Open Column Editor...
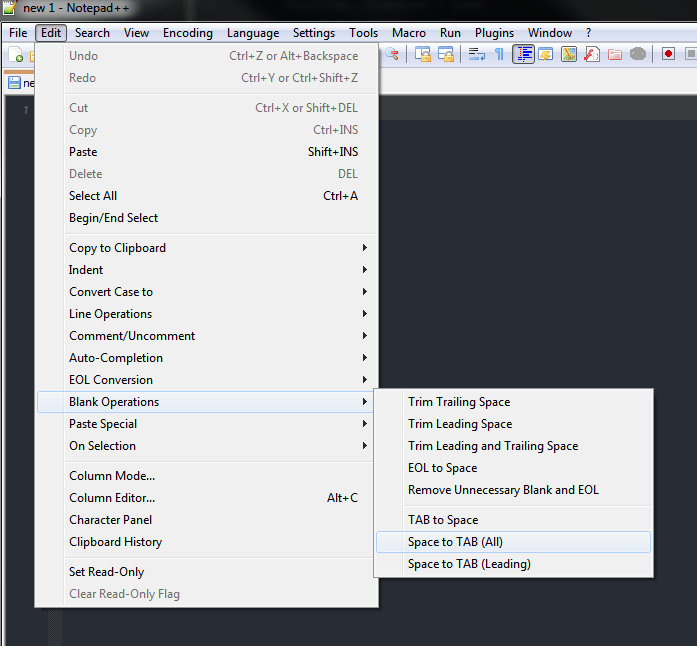Viewport: 697px width, 646px height. pos(207,498)
